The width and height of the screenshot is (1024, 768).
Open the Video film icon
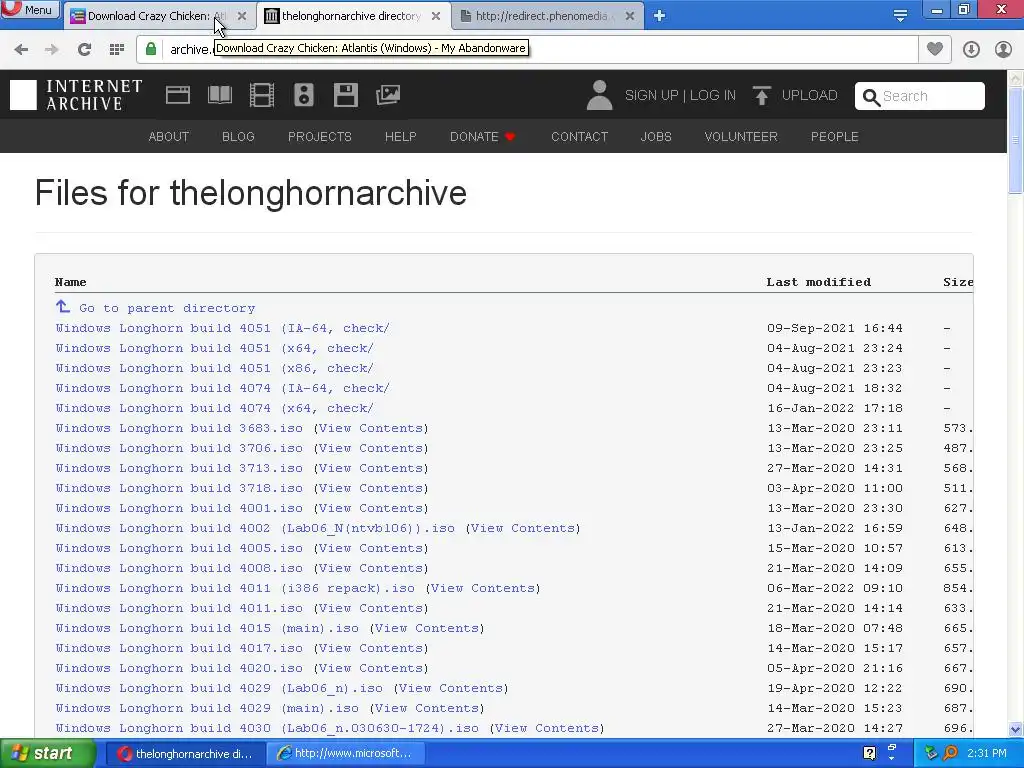(262, 95)
